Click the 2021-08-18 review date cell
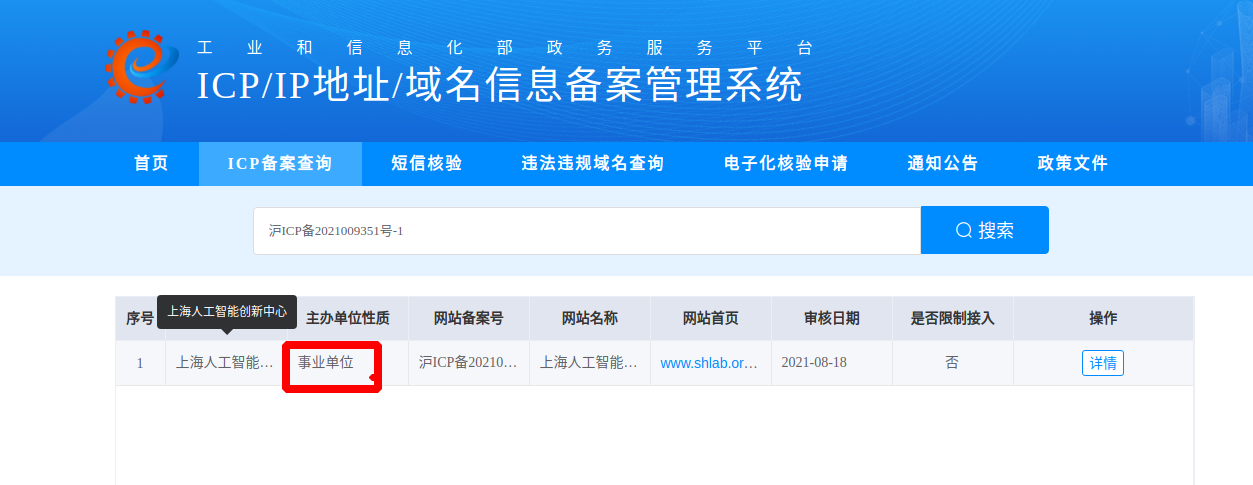 [x=832, y=363]
